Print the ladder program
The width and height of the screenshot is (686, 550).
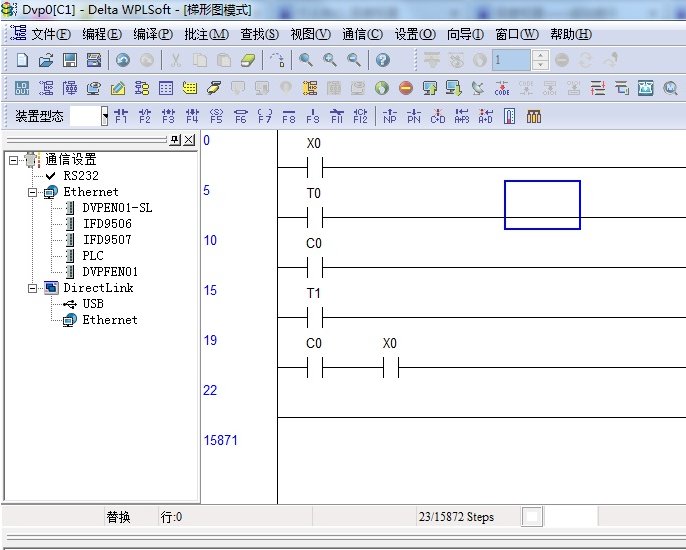94,60
